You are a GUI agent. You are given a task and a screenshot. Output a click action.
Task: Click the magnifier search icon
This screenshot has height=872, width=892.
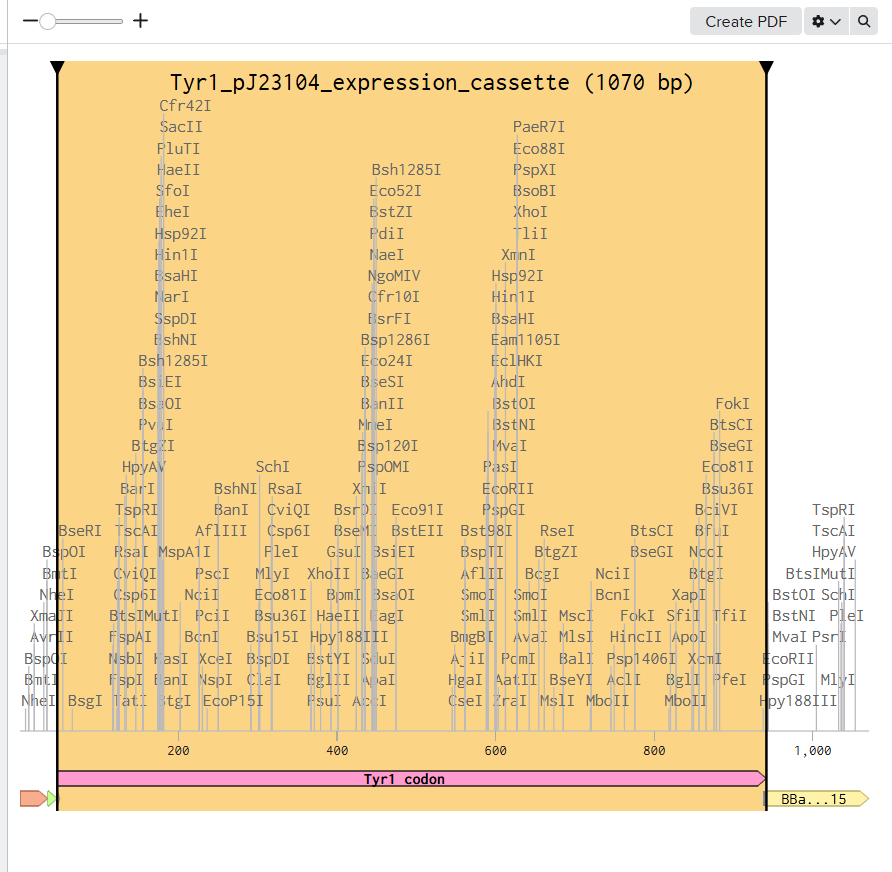point(864,22)
